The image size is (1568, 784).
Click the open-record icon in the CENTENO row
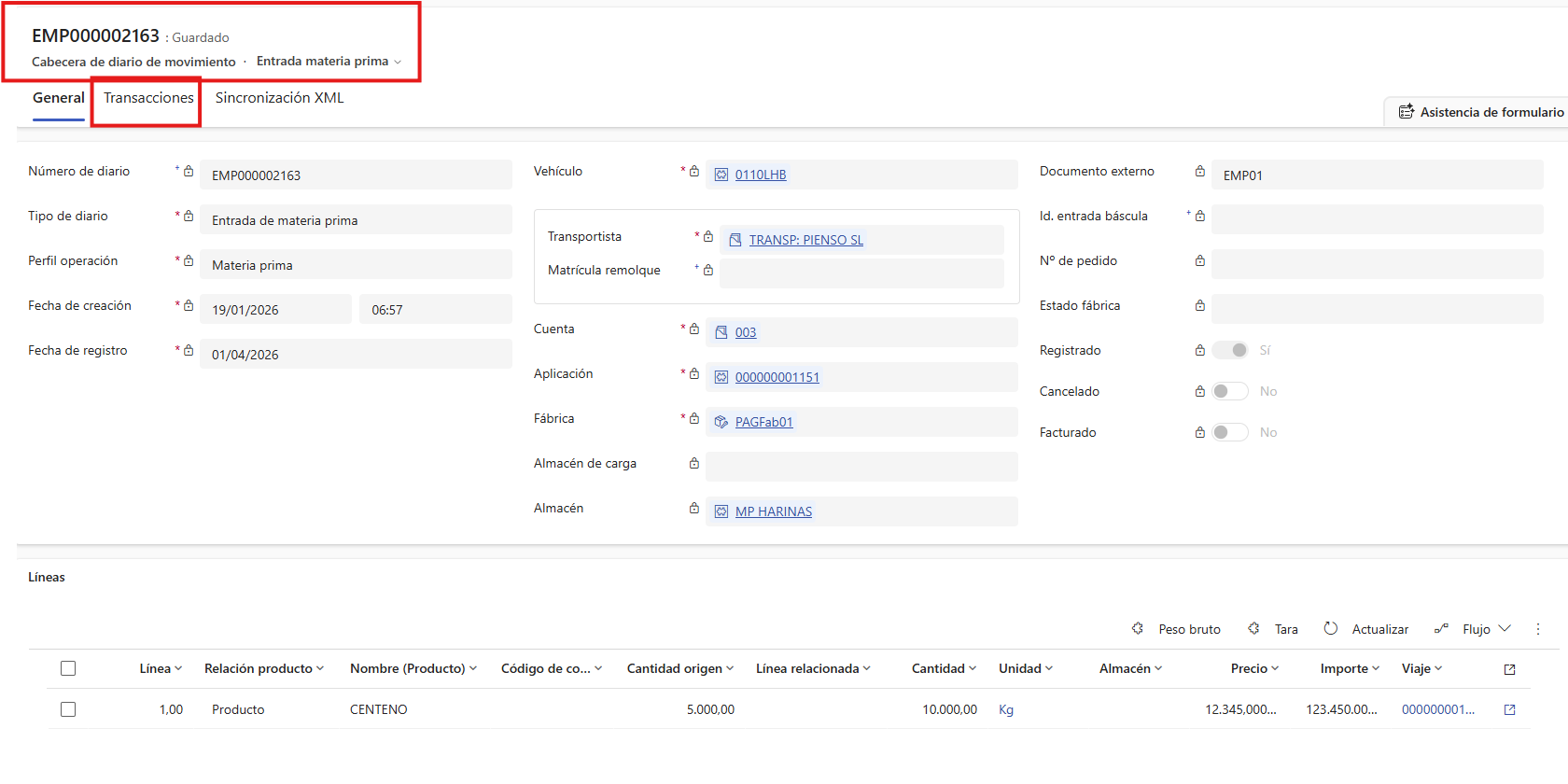(1509, 710)
